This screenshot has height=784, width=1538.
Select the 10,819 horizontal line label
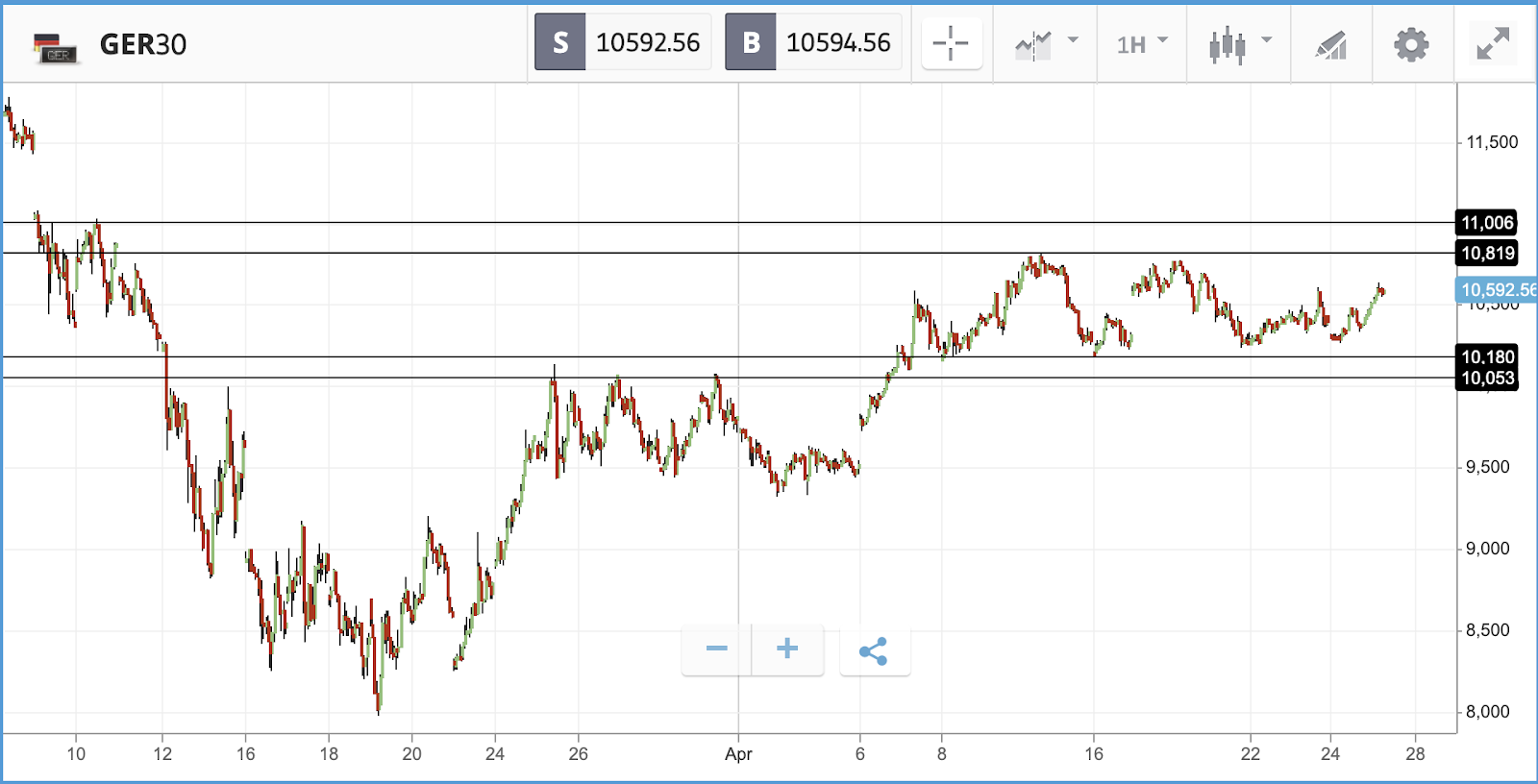point(1487,254)
